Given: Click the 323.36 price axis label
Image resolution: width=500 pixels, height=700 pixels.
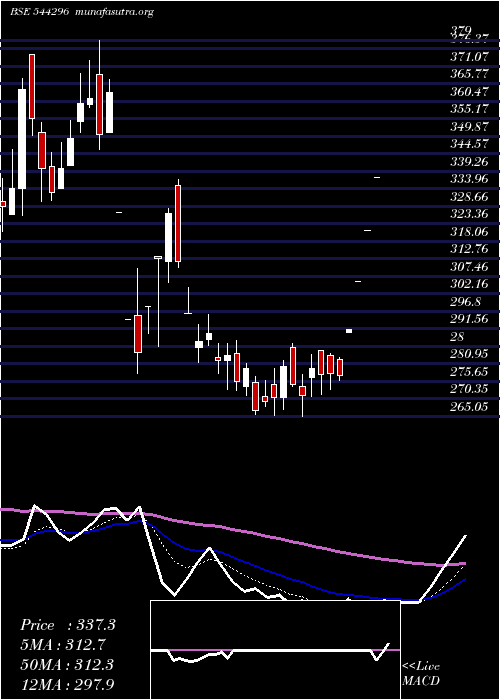Looking at the screenshot, I should 469,214.
